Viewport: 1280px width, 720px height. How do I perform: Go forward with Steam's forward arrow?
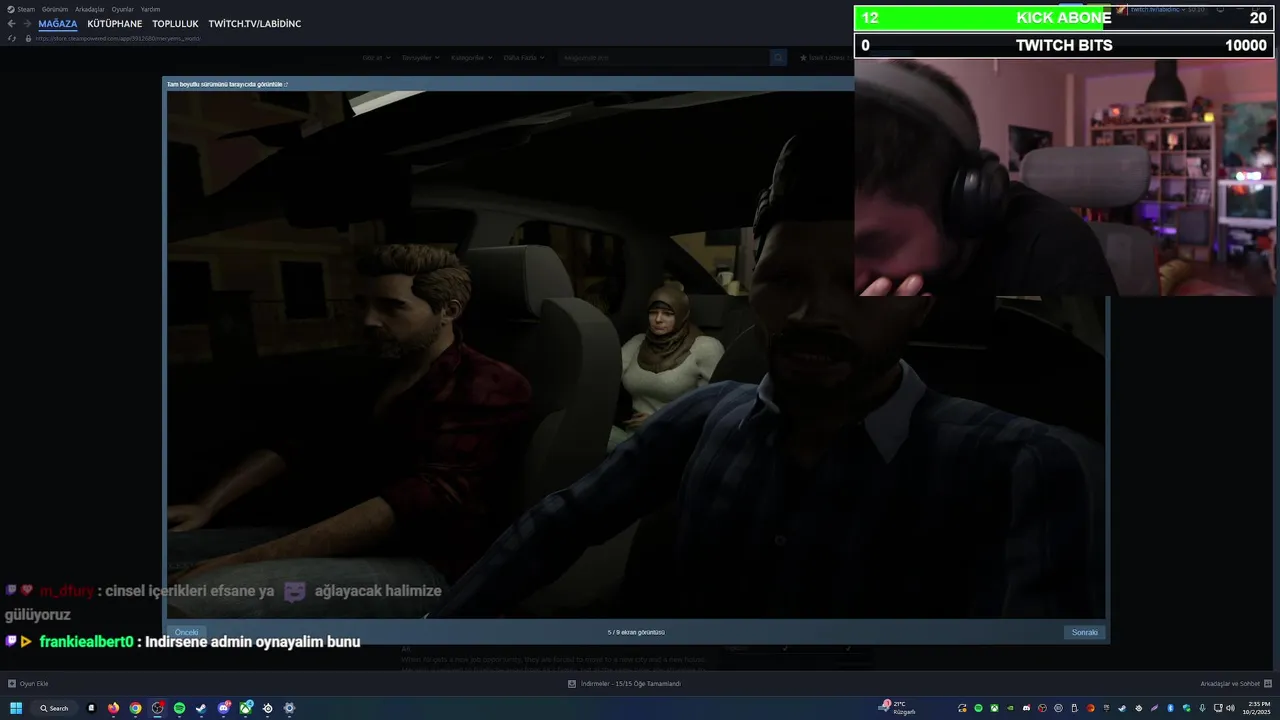point(27,23)
